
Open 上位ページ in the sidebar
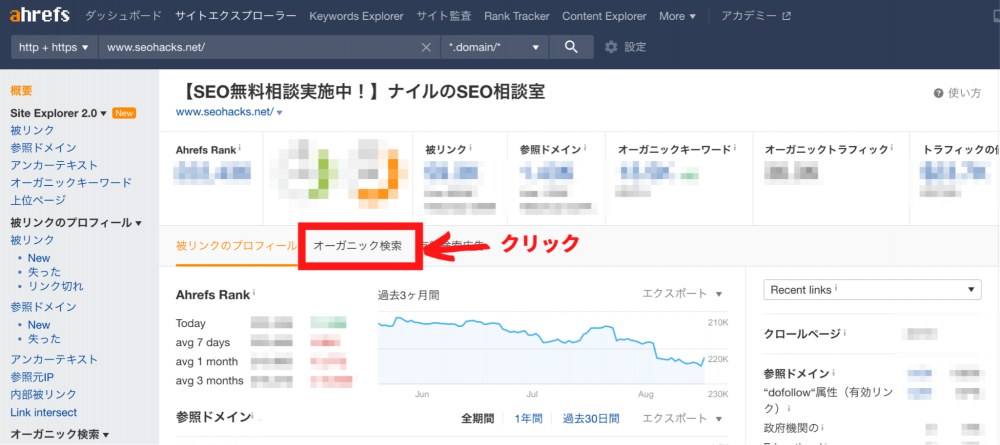click(x=38, y=200)
